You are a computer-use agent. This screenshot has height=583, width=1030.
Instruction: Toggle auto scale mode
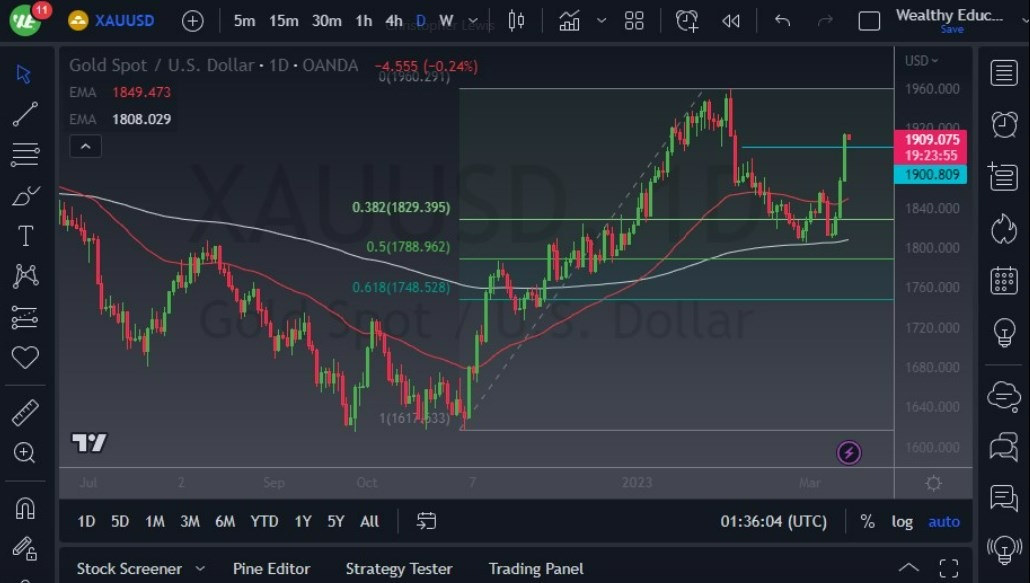944,521
